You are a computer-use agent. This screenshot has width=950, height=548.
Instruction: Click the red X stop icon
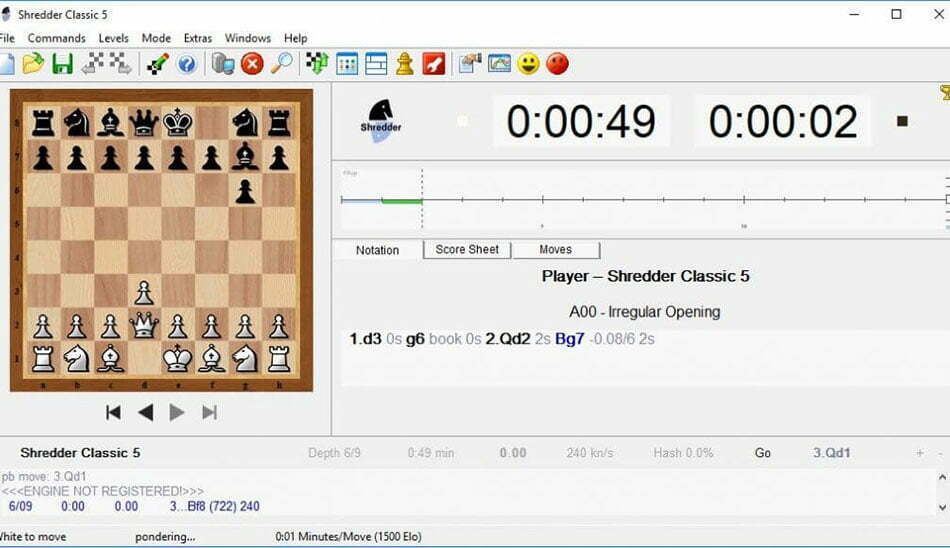coord(252,64)
